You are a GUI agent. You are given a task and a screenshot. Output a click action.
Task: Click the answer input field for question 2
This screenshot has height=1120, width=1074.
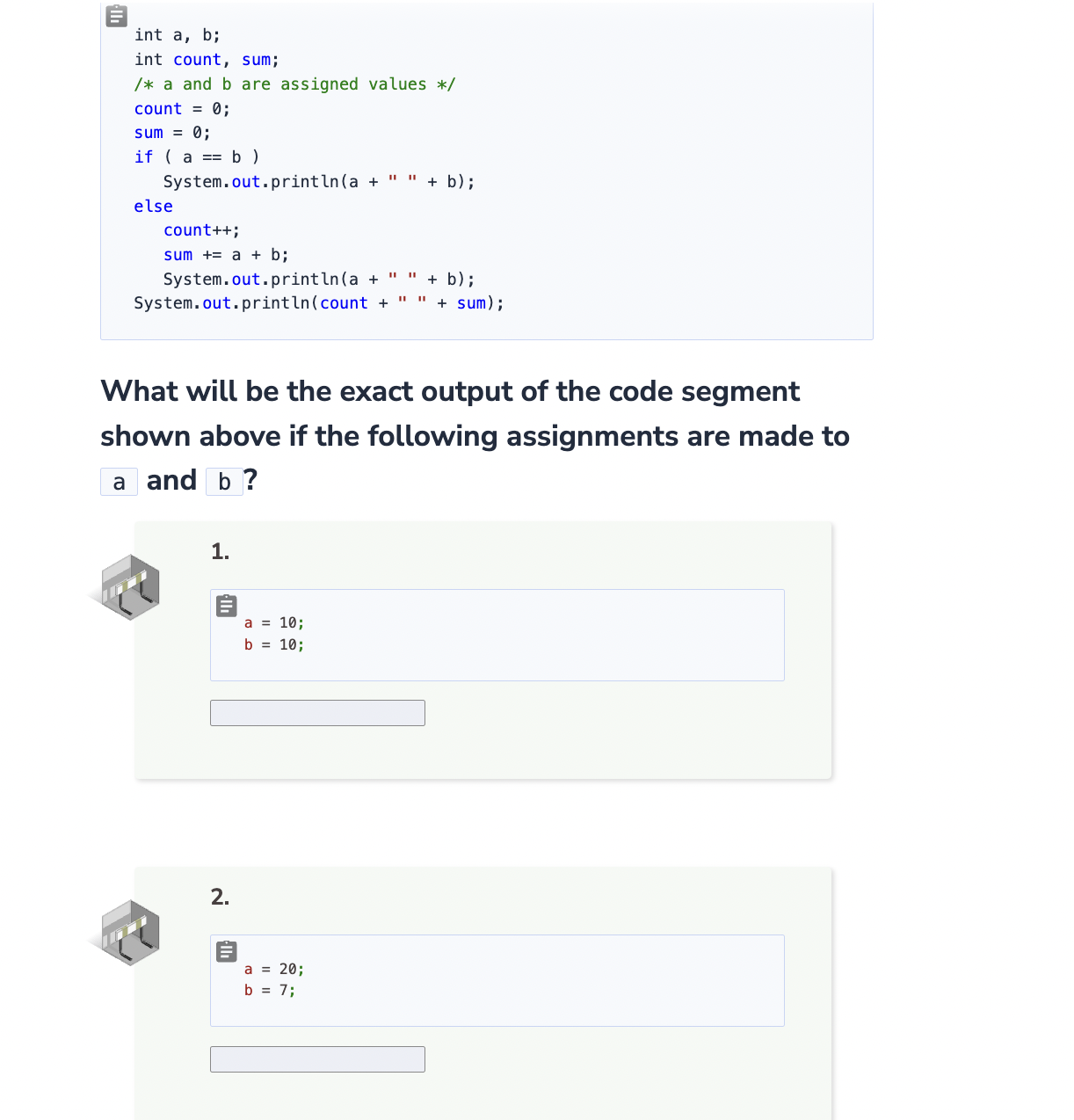(316, 1059)
